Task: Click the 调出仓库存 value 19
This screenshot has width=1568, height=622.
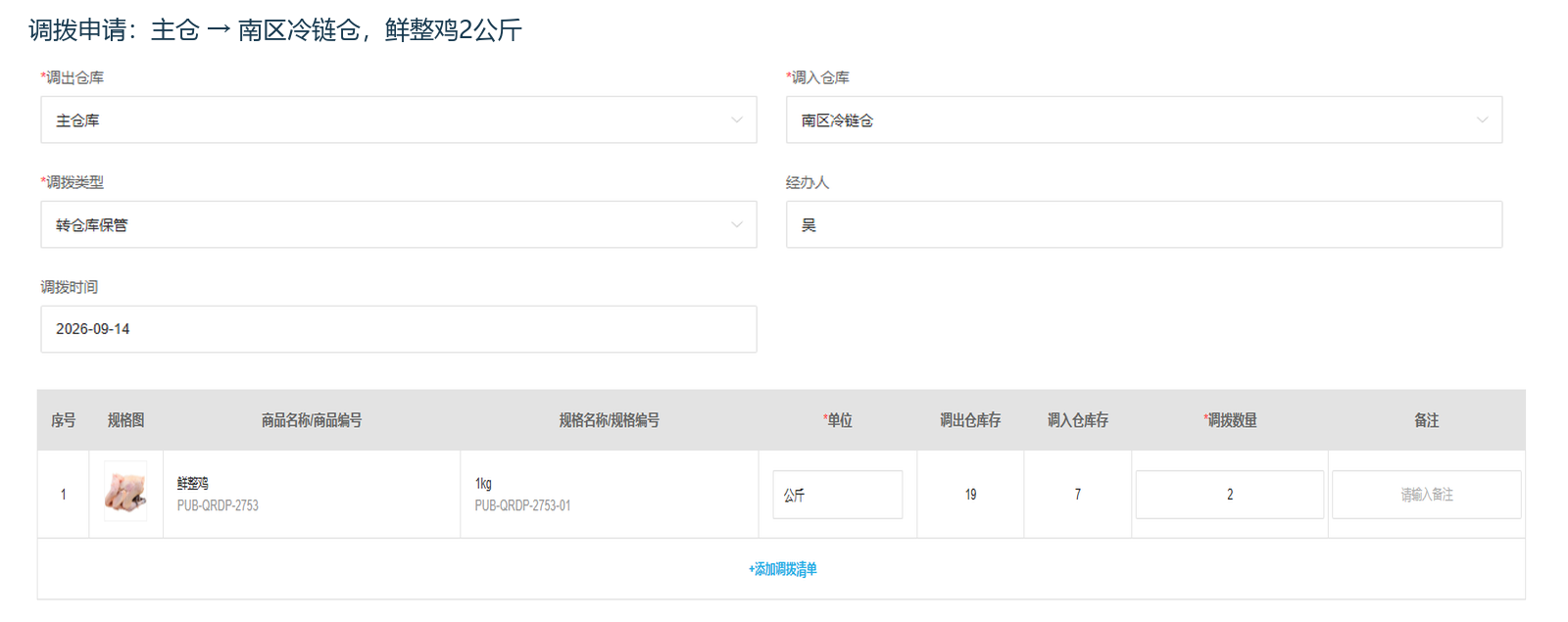Action: [x=970, y=495]
